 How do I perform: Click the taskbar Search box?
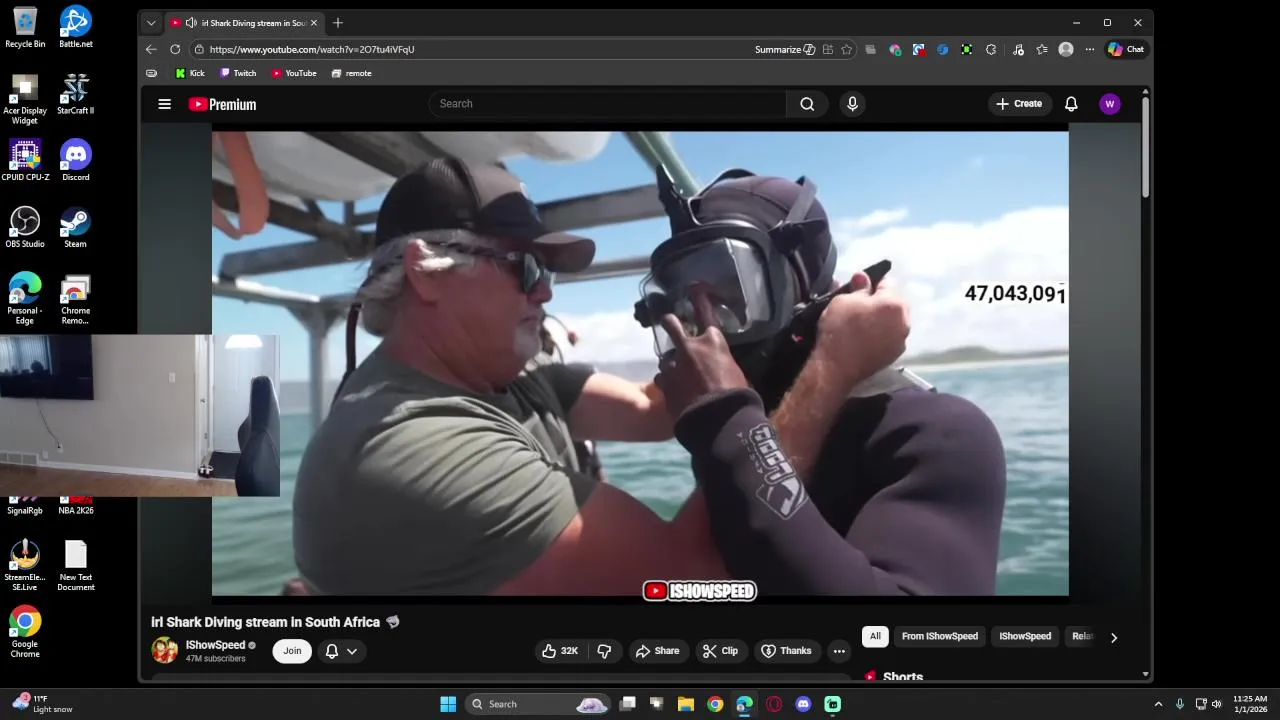[x=538, y=704]
